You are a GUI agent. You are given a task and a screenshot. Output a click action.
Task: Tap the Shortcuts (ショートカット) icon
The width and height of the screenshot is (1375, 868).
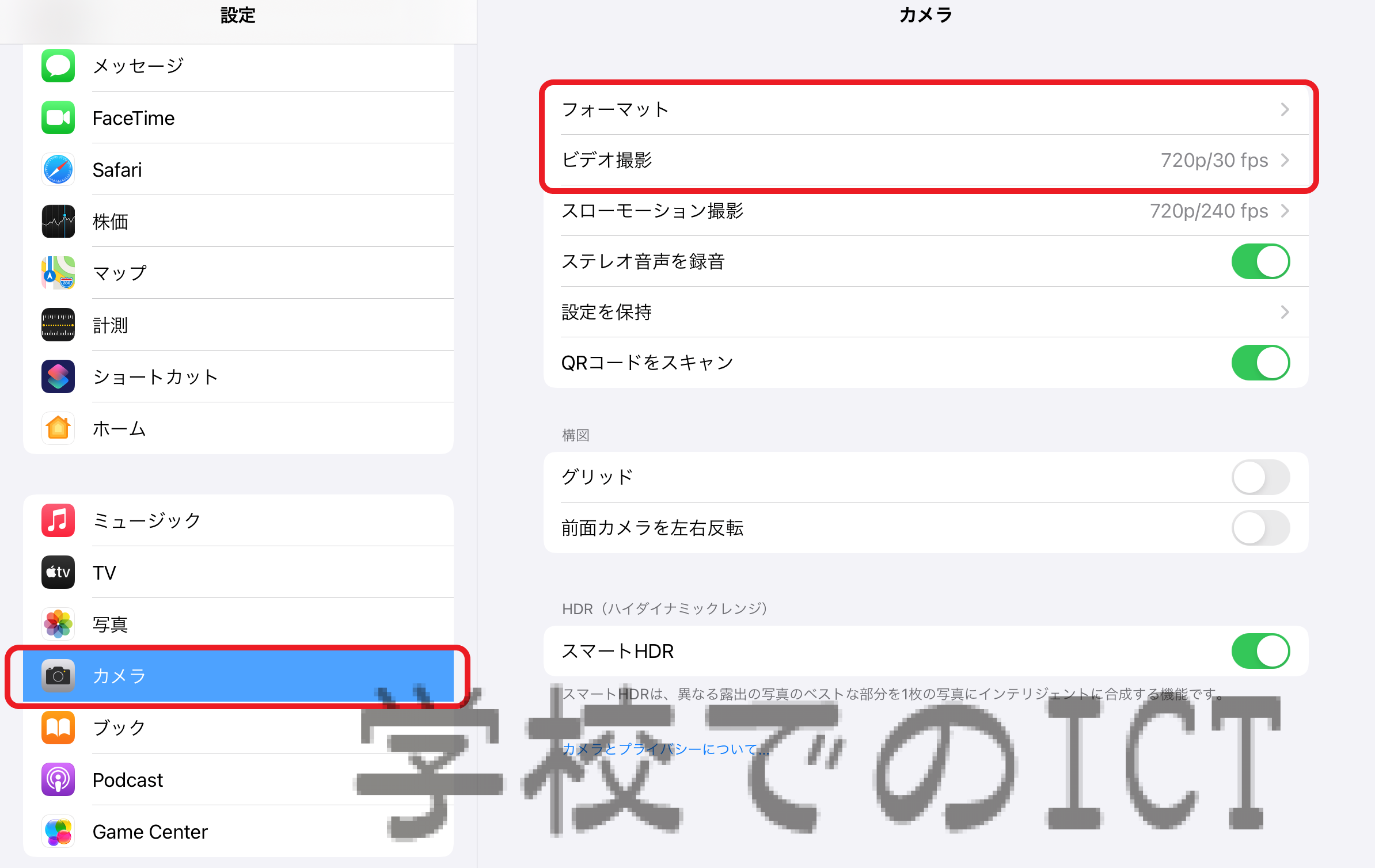click(x=58, y=376)
